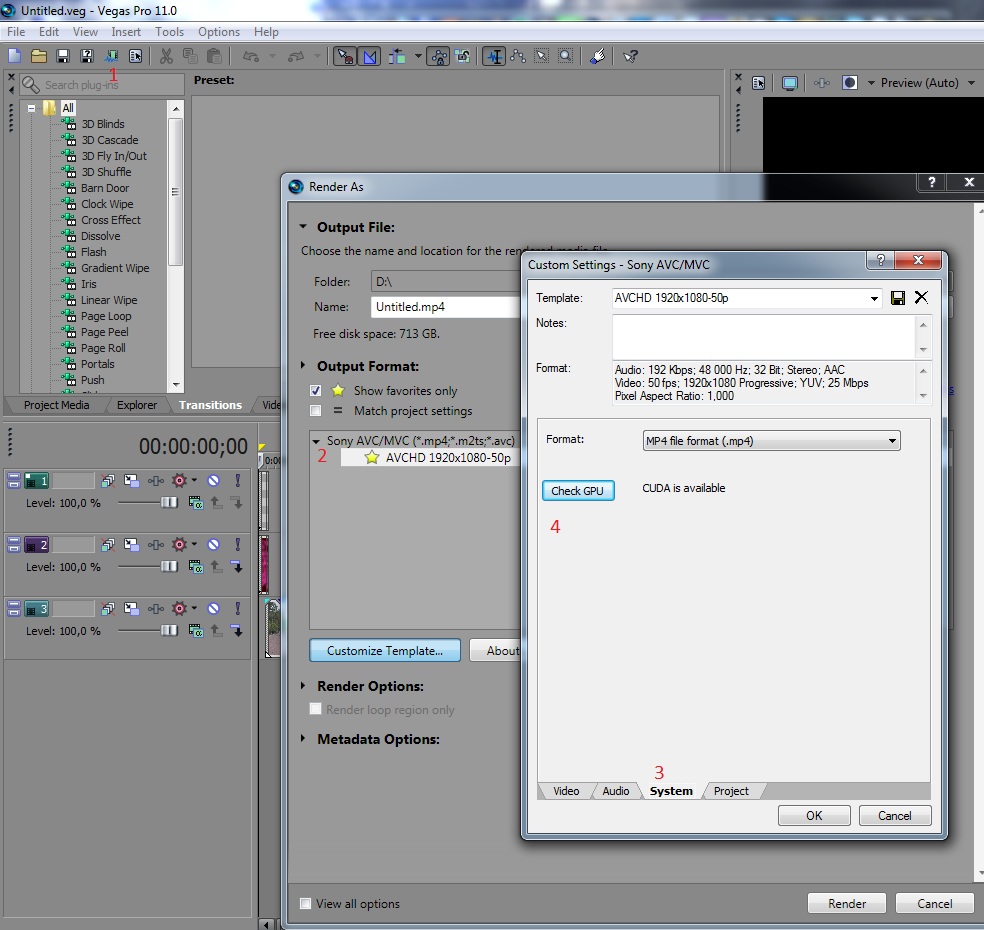Toggle Enable Snapping toolbar icon
The image size is (984, 930).
point(345,56)
